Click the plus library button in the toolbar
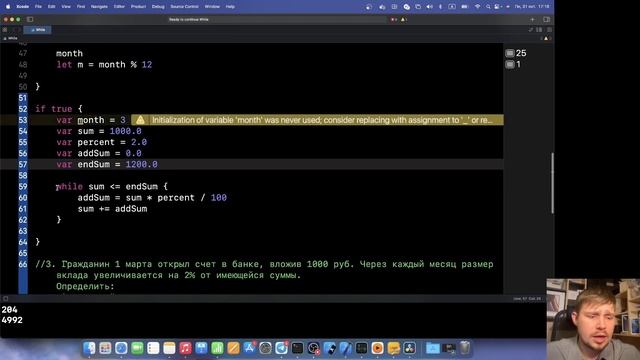640x360 pixels. coord(532,19)
